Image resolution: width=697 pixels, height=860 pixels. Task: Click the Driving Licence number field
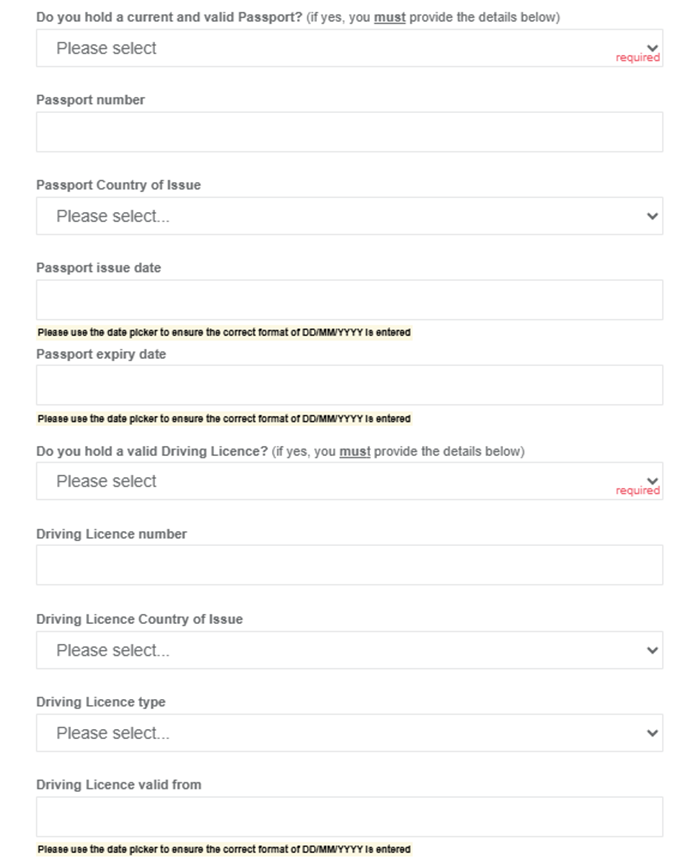(x=349, y=565)
